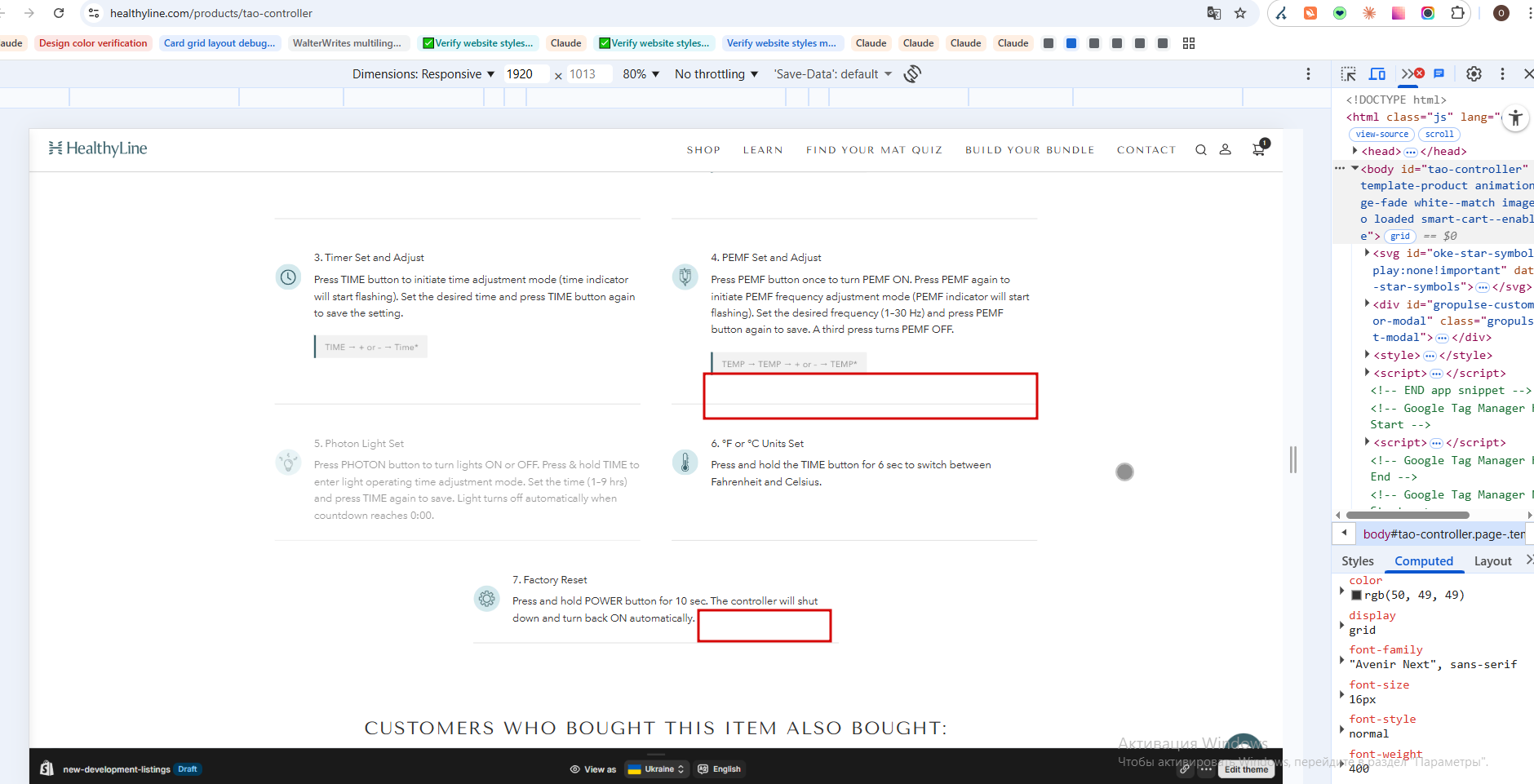
Task: Open DevTools settings gear
Action: (1474, 74)
